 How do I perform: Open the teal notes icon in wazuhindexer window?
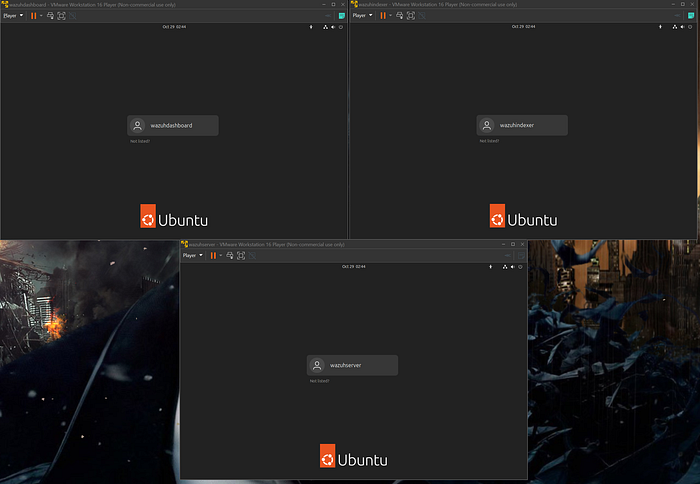pyautogui.click(x=691, y=15)
